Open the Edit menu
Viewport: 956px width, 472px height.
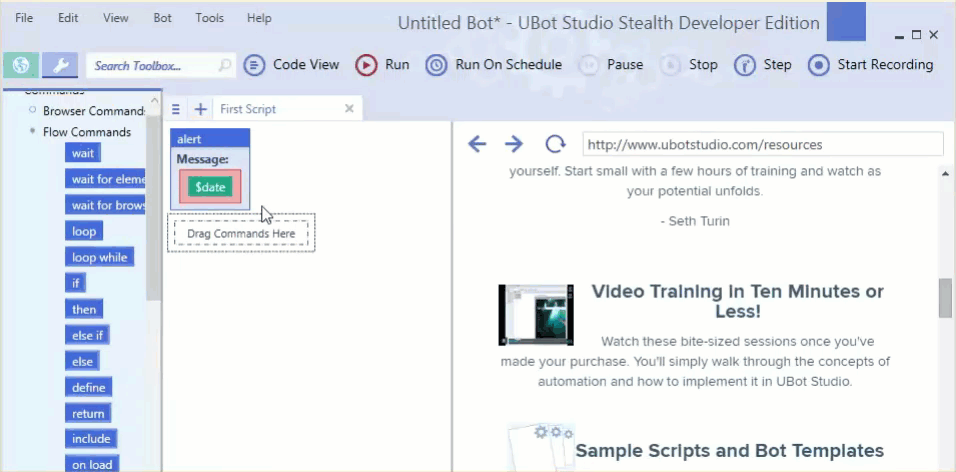coord(68,18)
